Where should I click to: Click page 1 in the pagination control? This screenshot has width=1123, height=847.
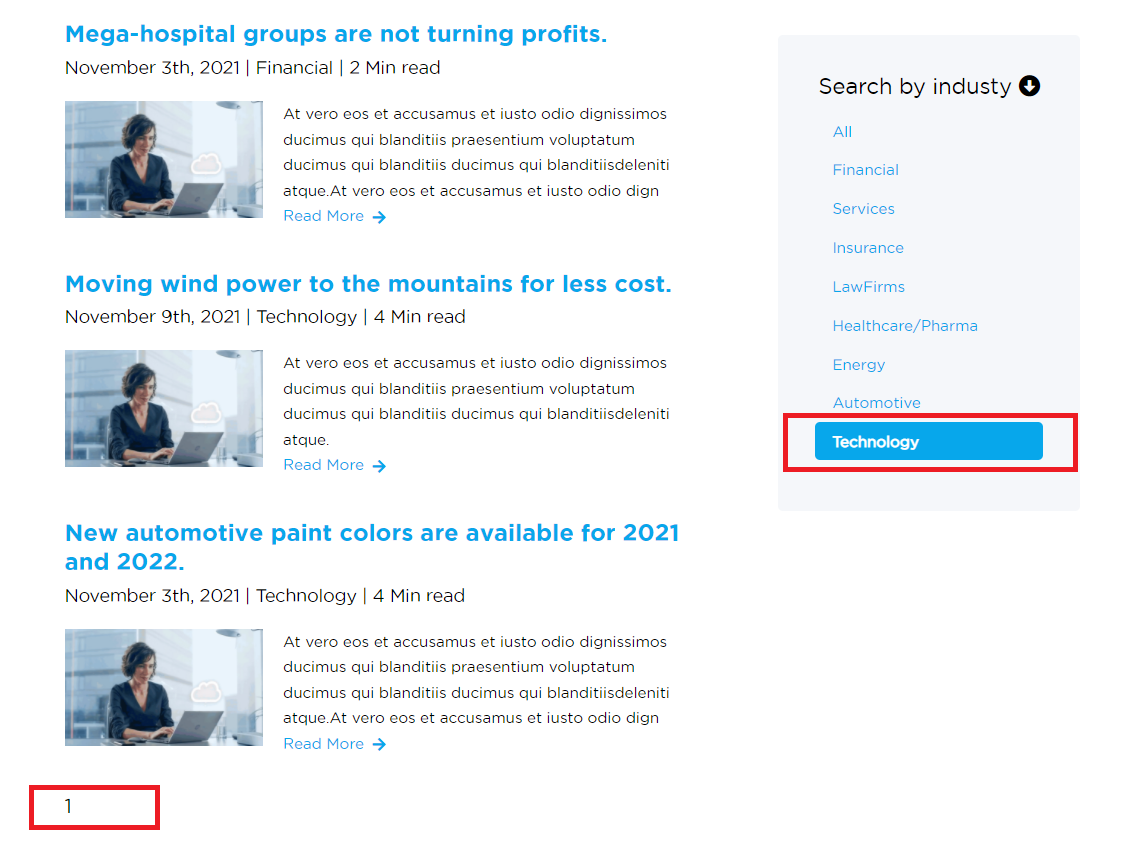68,806
